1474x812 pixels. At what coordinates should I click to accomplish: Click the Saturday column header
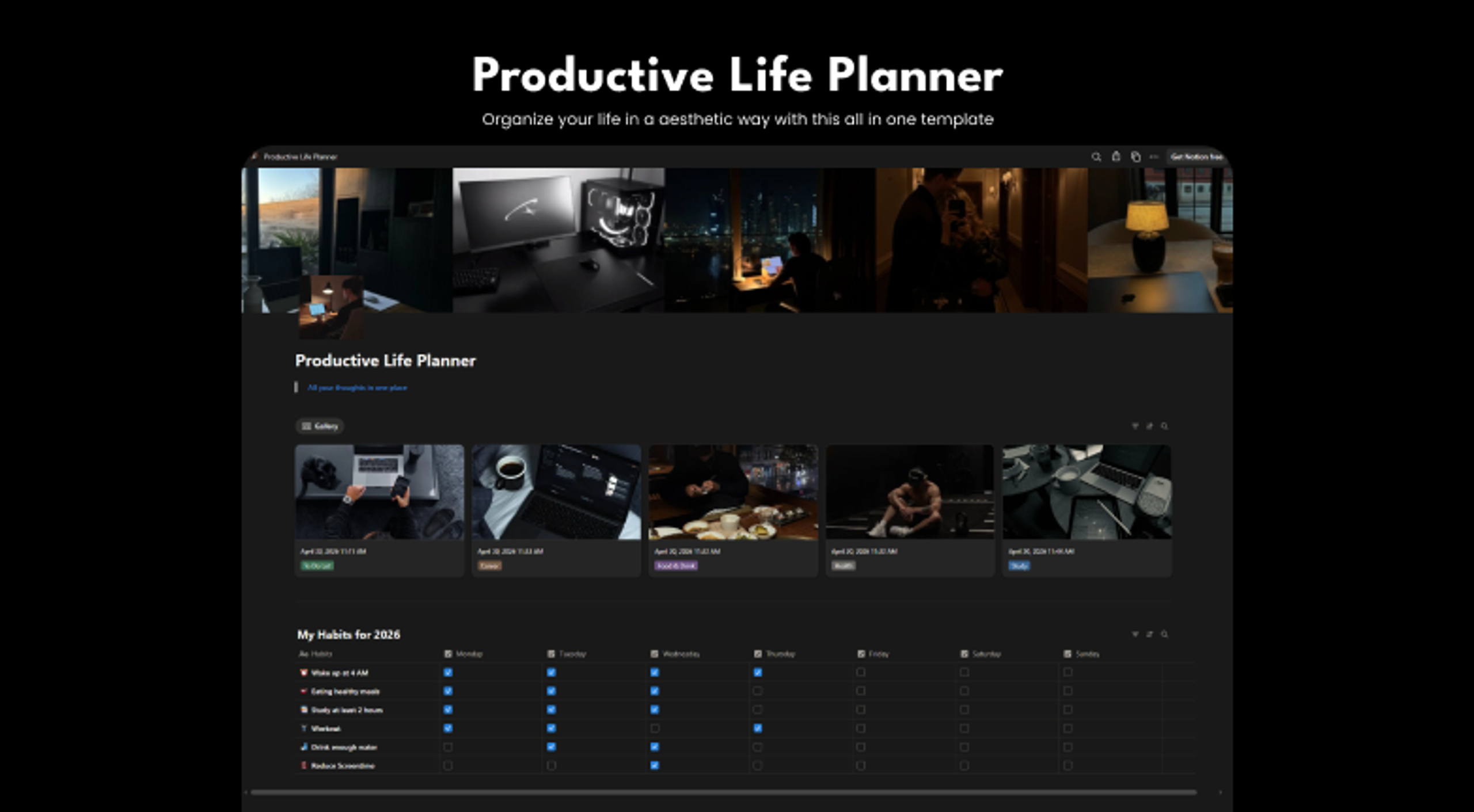click(981, 654)
